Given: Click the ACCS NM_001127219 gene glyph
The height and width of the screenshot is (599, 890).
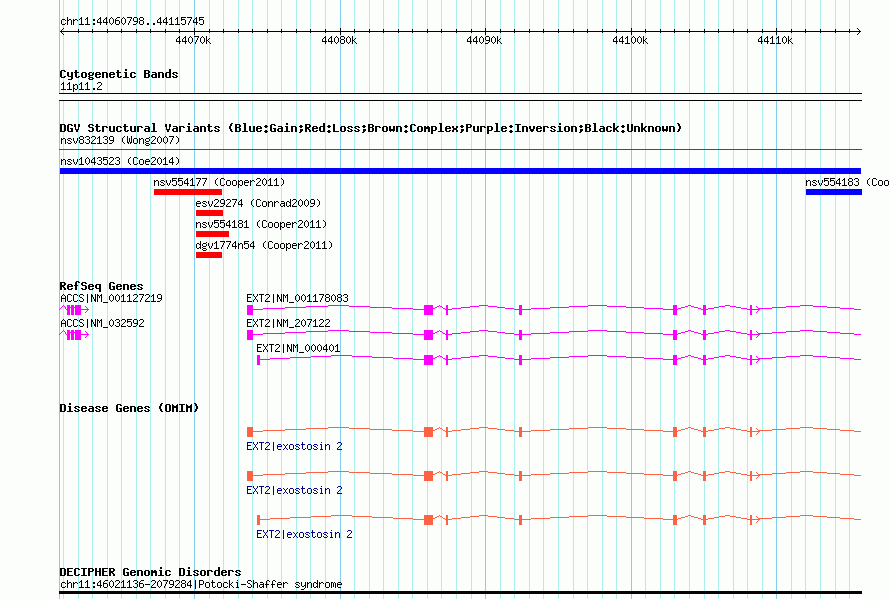Looking at the screenshot, I should (x=74, y=309).
